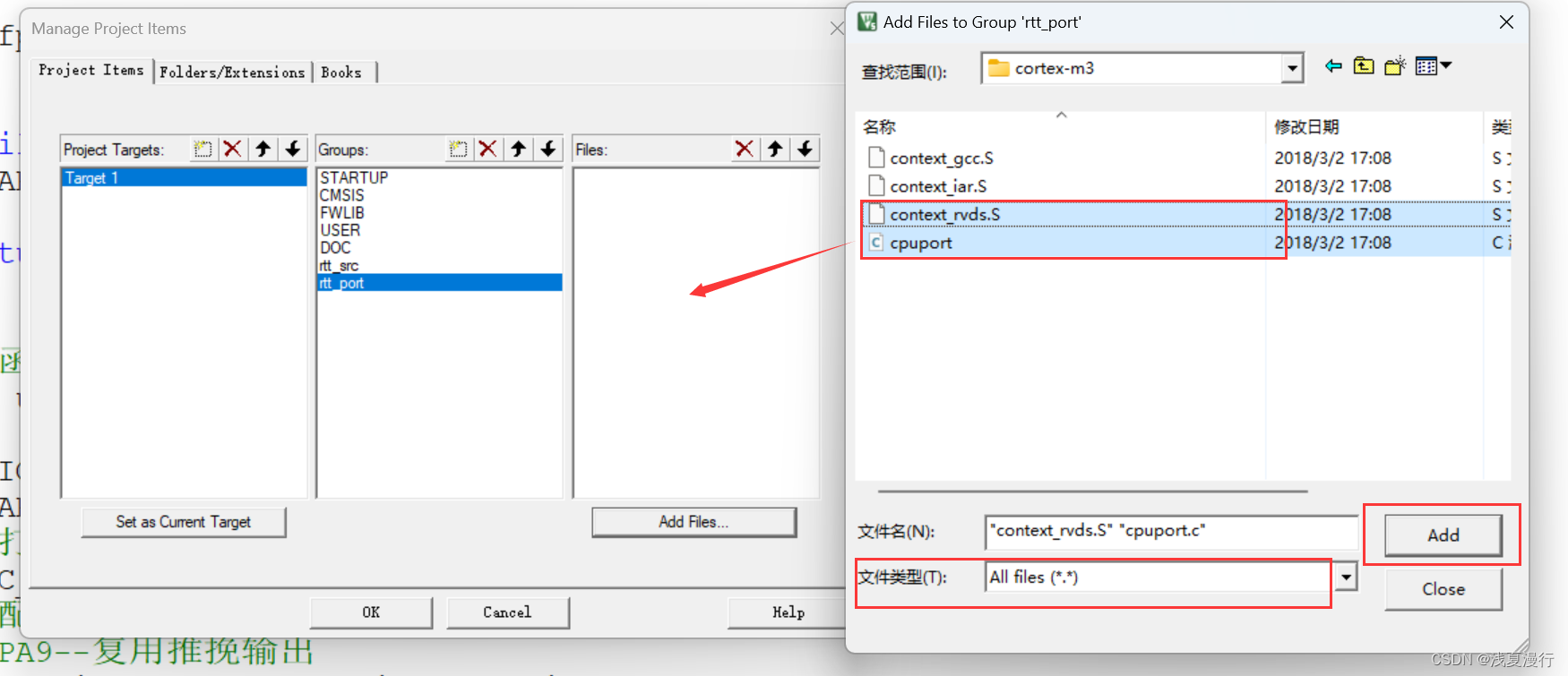This screenshot has width=1568, height=676.
Task: Create a new group icon
Action: click(459, 150)
